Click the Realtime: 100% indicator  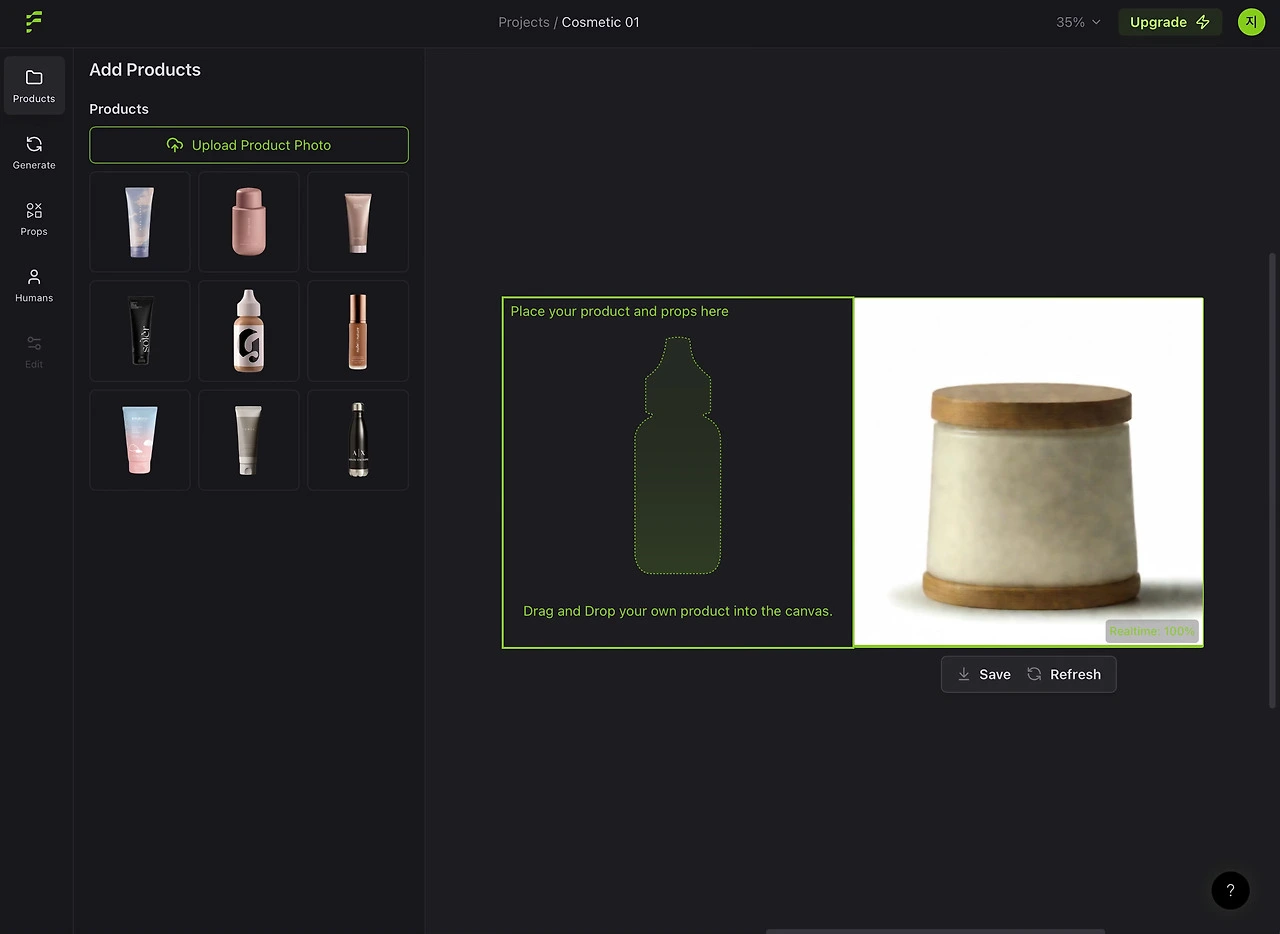[x=1152, y=631]
